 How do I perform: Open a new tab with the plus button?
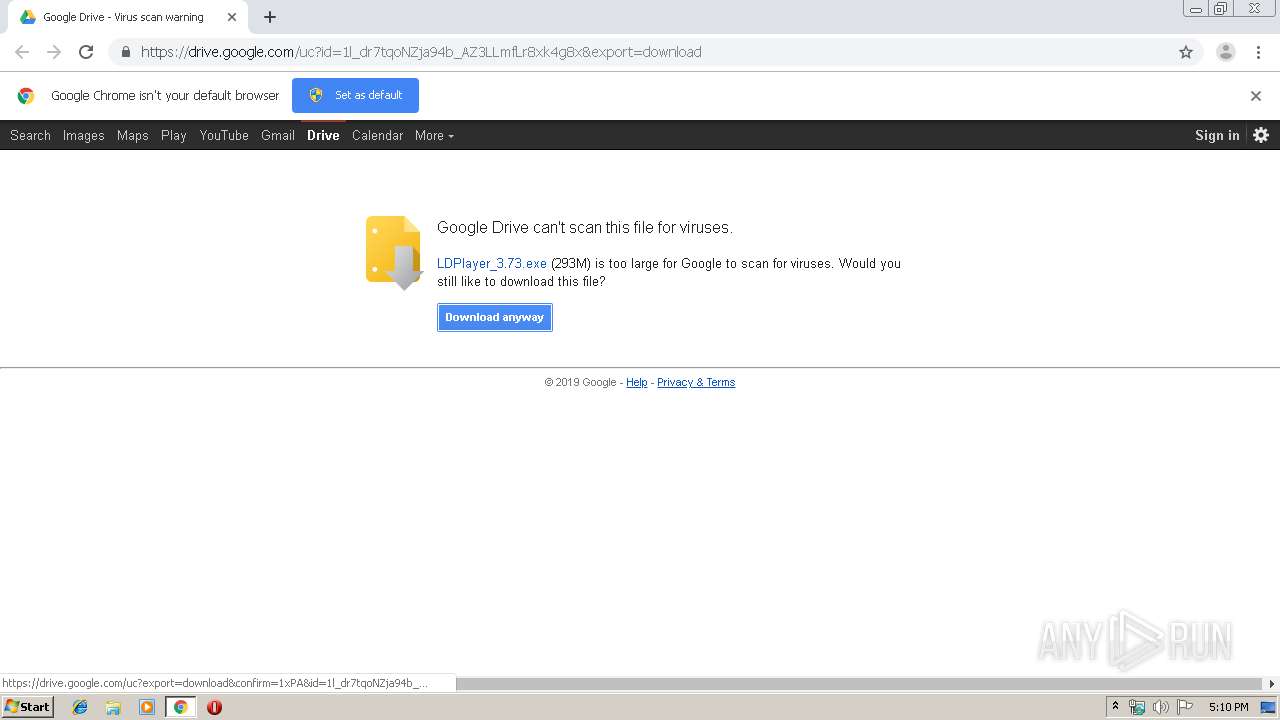(x=270, y=17)
